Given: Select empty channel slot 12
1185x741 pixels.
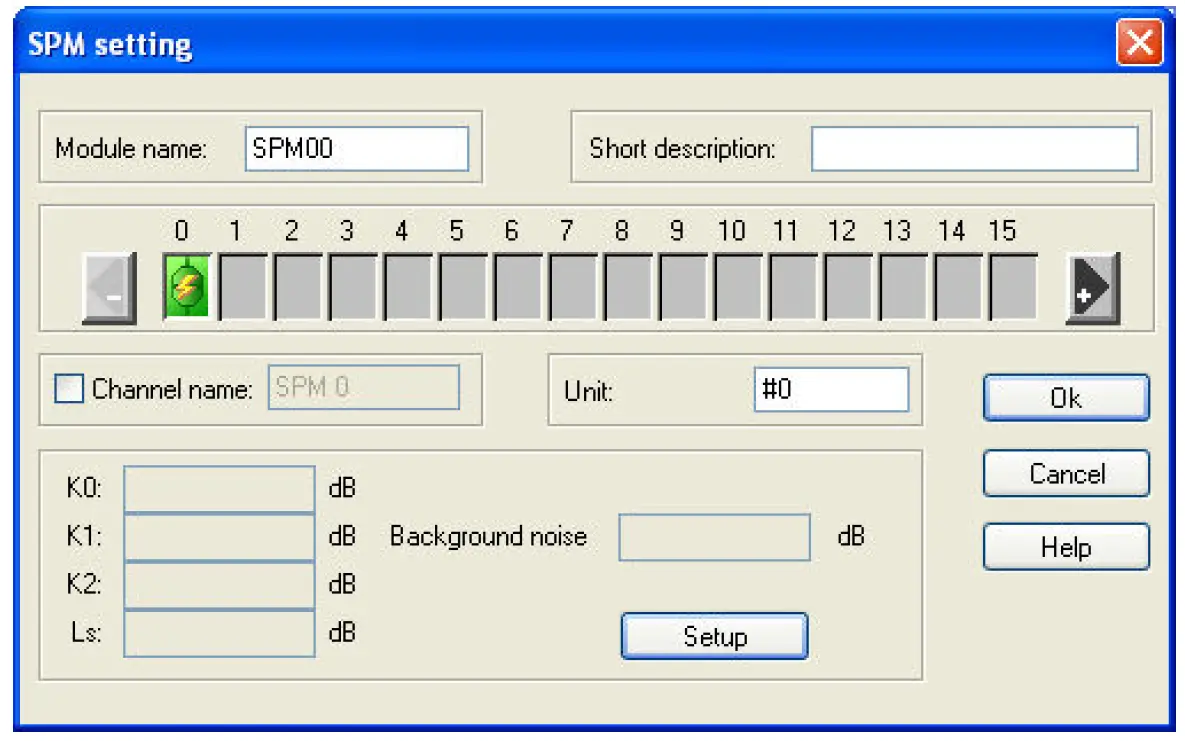Looking at the screenshot, I should (x=849, y=287).
